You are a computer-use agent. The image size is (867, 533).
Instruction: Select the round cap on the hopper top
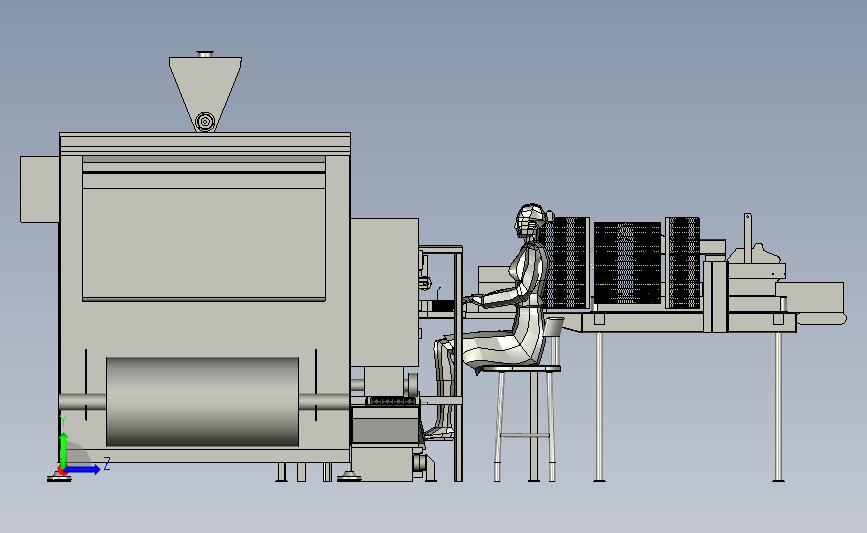[x=205, y=54]
